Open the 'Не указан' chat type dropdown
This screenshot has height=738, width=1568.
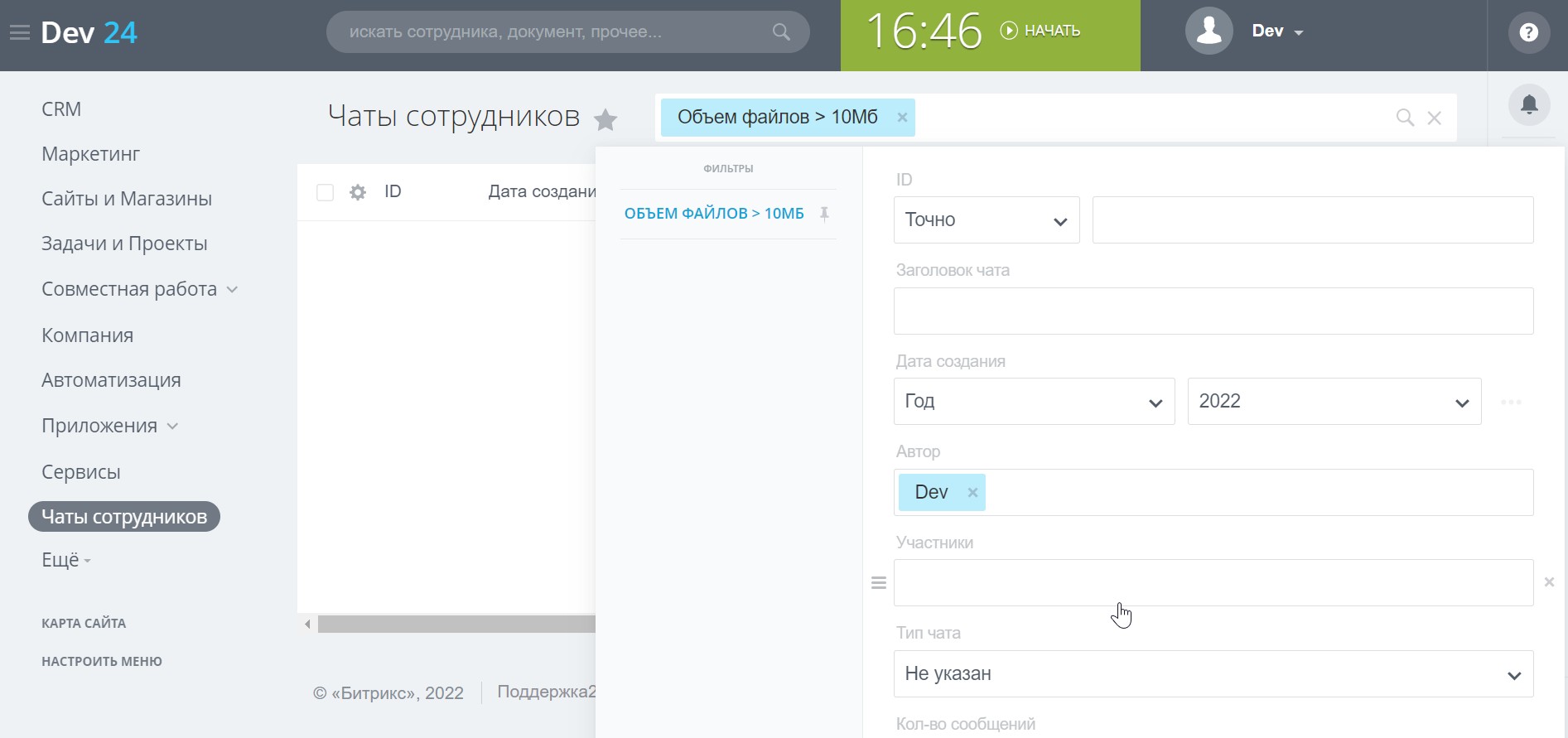pyautogui.click(x=1213, y=674)
